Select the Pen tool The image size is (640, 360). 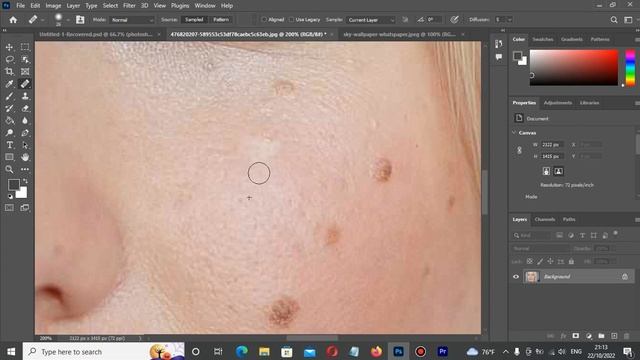[x=25, y=133]
